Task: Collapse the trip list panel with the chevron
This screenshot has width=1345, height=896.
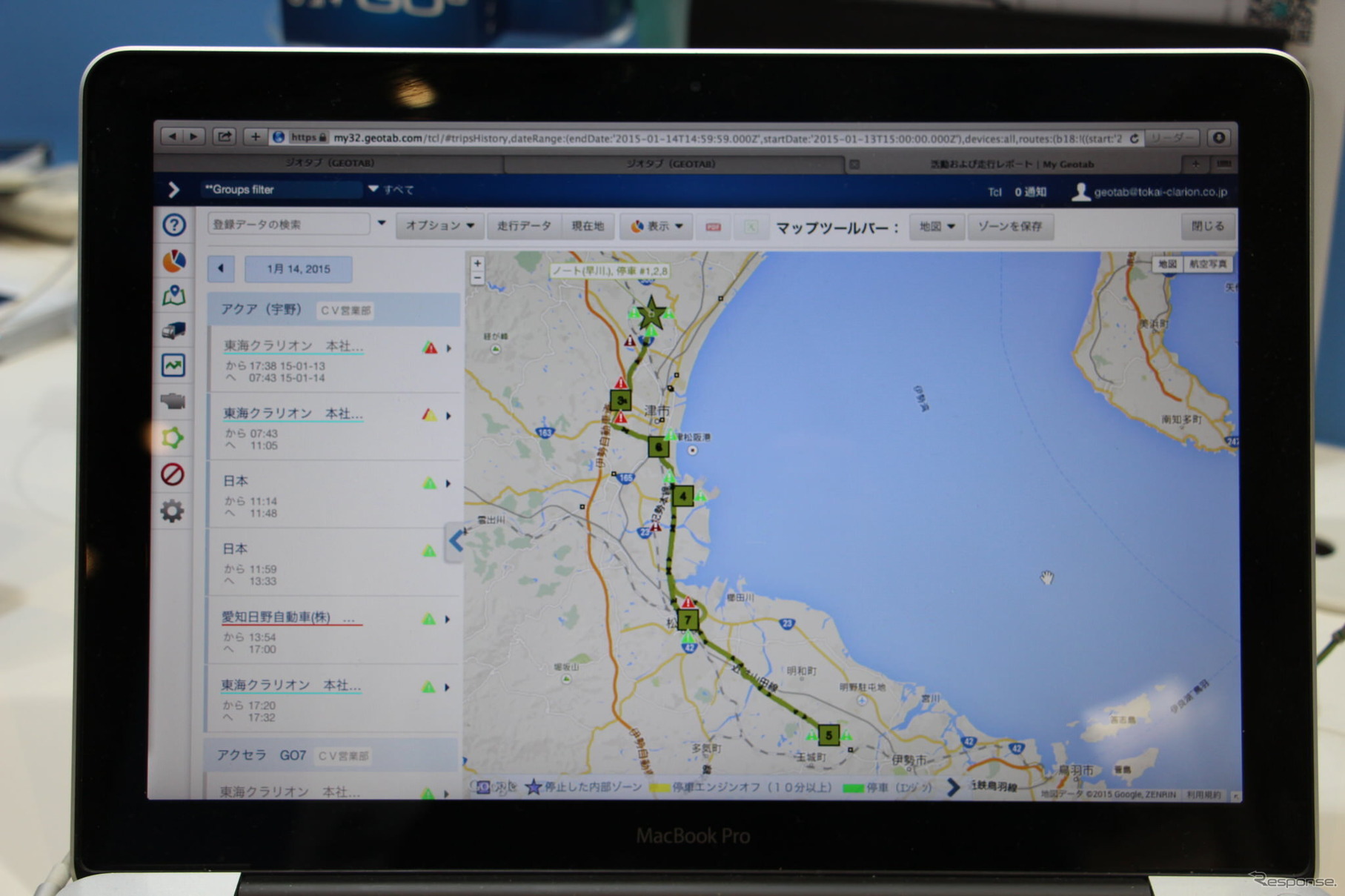Action: (x=455, y=542)
